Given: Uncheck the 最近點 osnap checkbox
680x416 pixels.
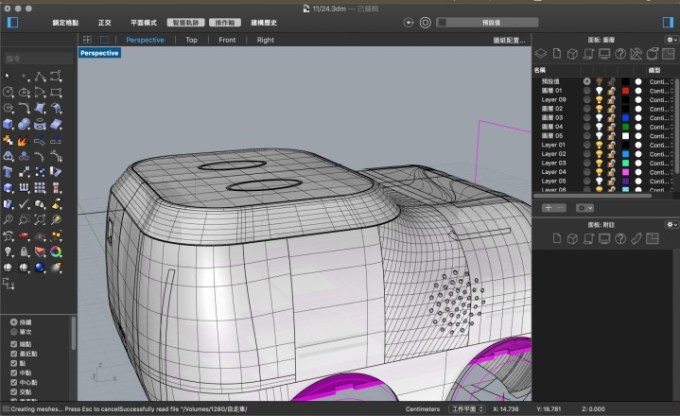Looking at the screenshot, I should coord(13,354).
